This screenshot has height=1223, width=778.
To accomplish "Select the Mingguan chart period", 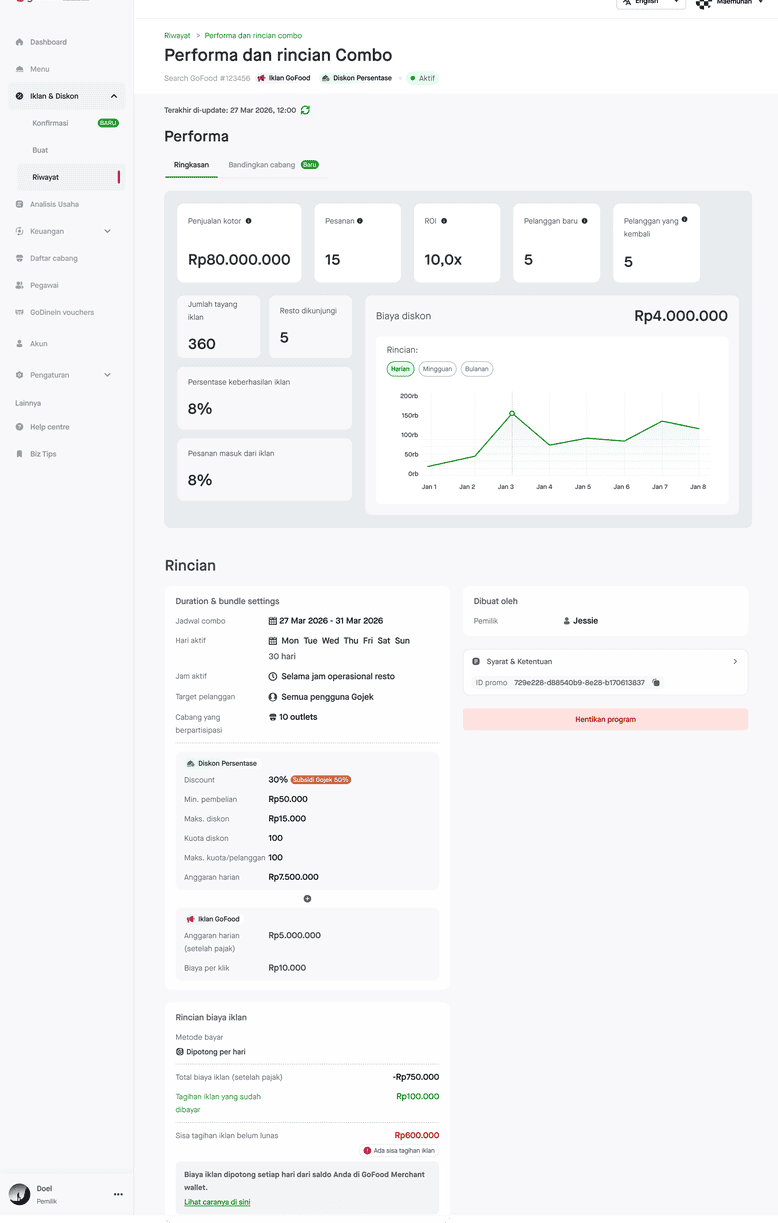I will [437, 369].
